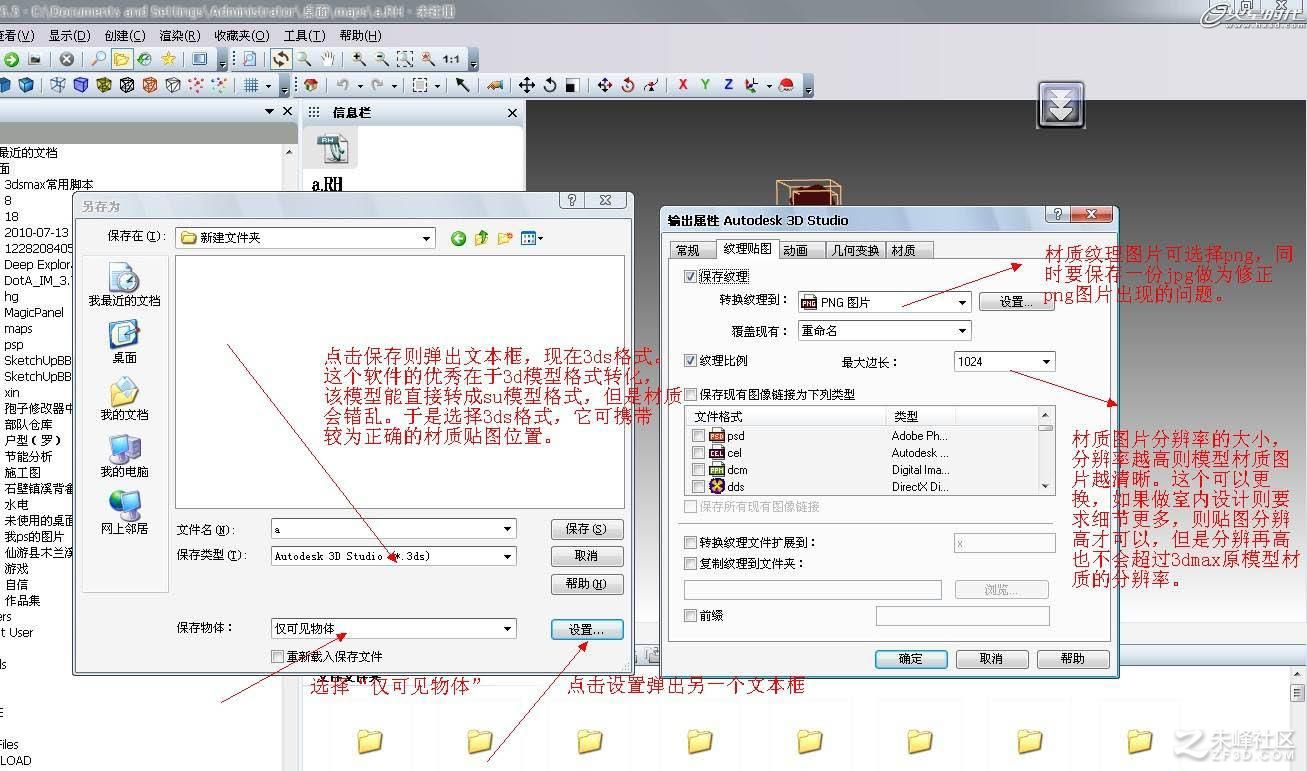Click the solid blue shaded cube icon
The height and width of the screenshot is (771, 1307).
tap(26, 86)
